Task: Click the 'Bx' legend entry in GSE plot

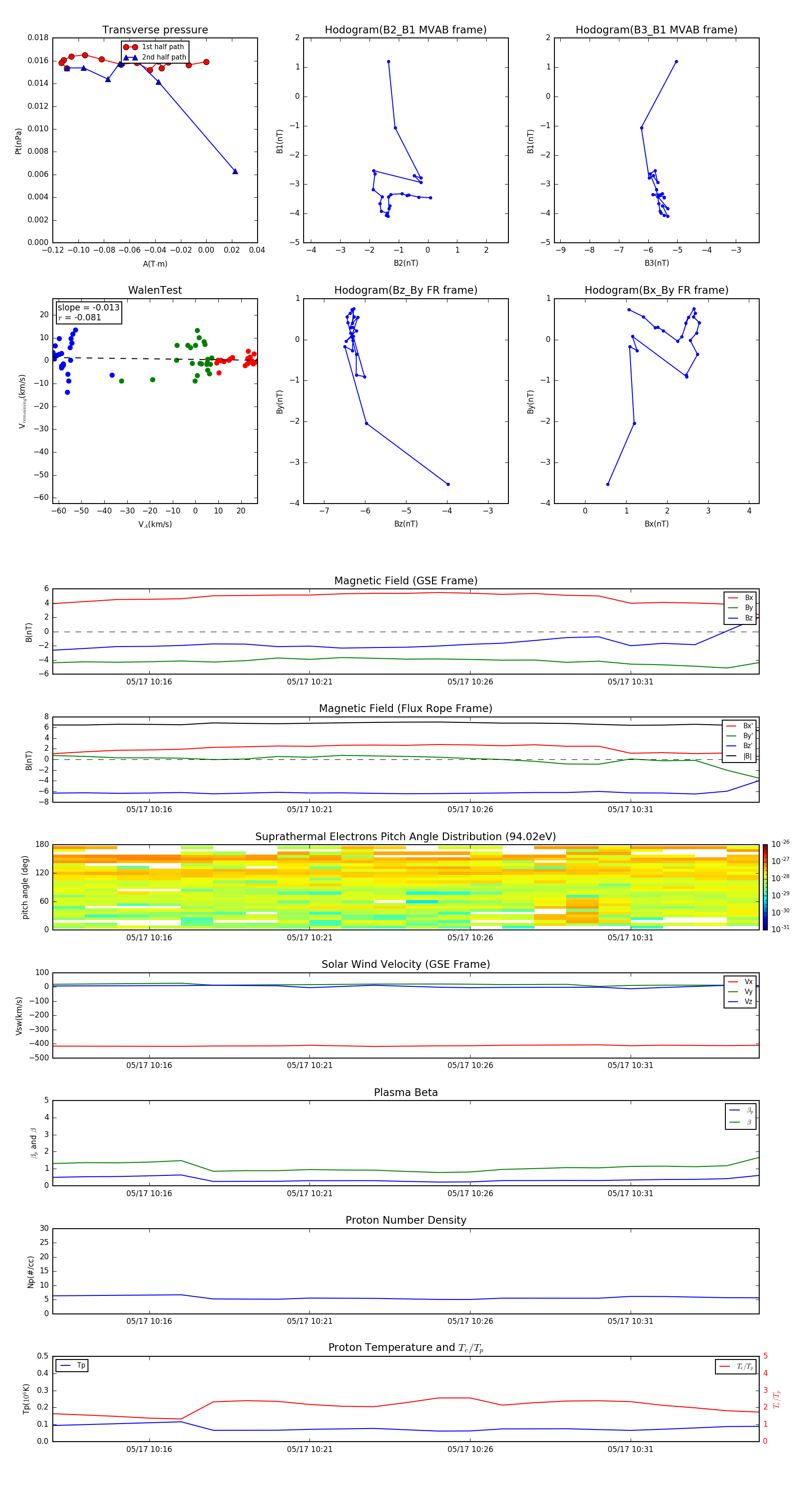Action: point(740,598)
